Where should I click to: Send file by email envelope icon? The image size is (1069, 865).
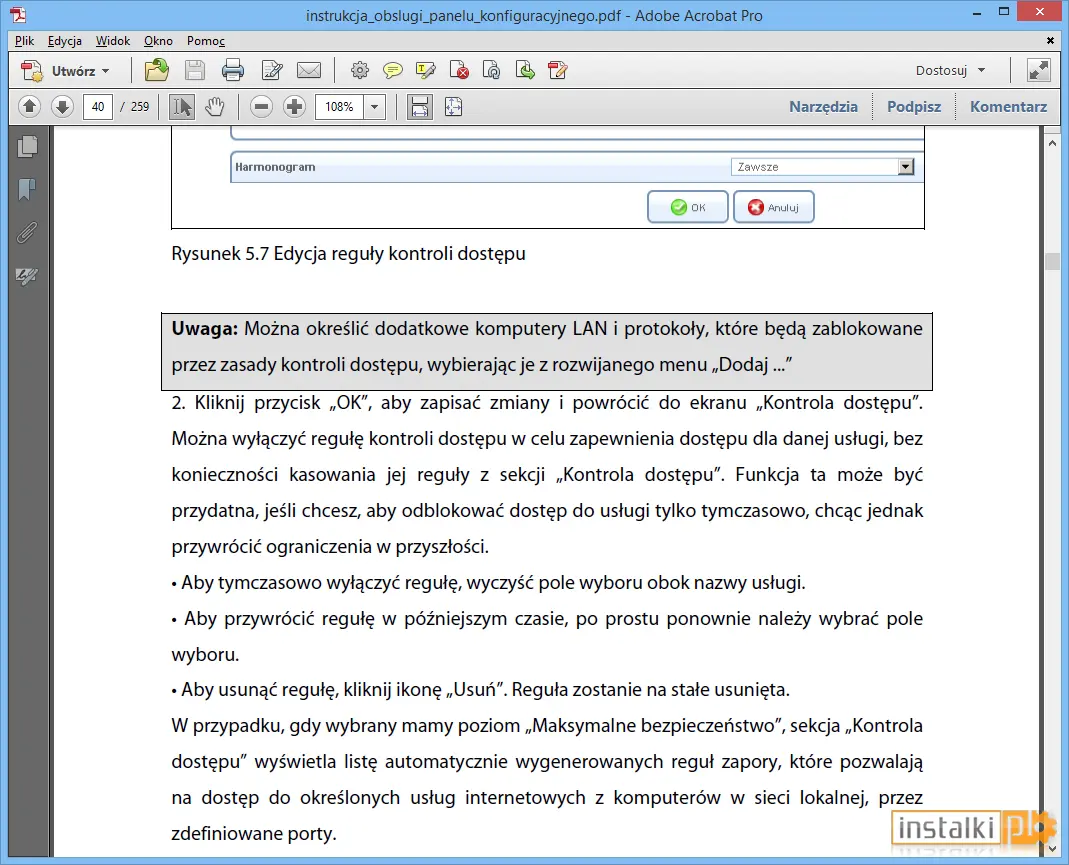point(309,70)
